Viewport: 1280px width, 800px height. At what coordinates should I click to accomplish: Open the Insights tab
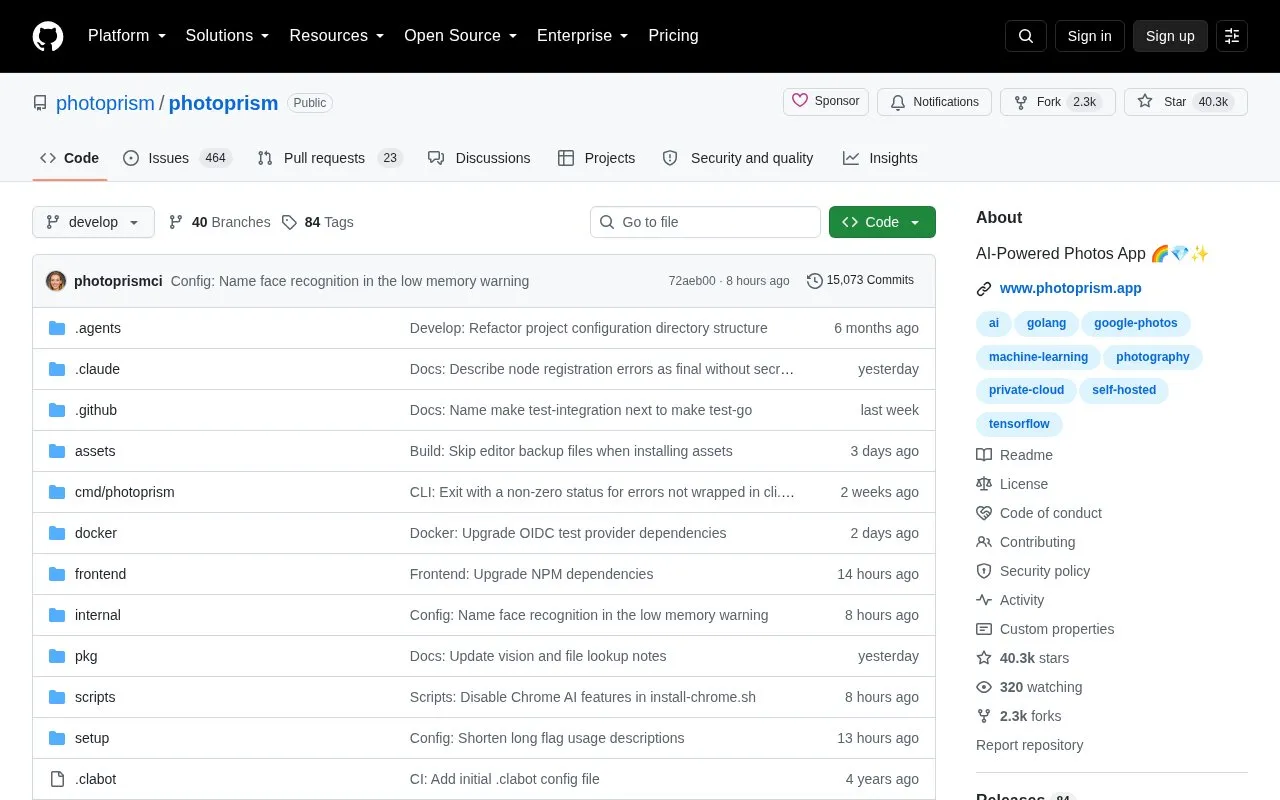coord(880,158)
